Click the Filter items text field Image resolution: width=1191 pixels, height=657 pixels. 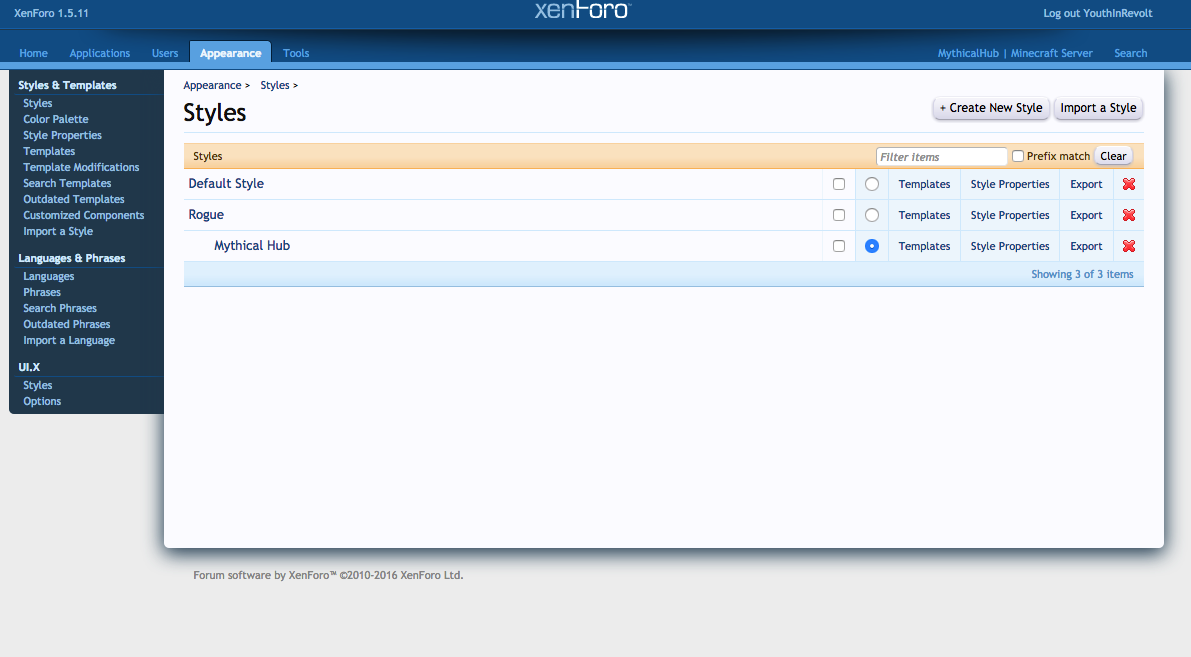pos(941,157)
